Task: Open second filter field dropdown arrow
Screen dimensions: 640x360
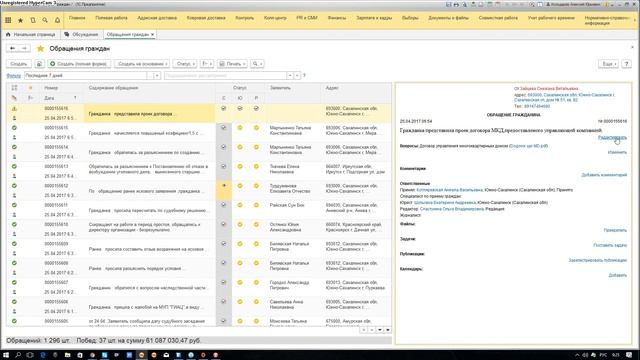Action: click(290, 76)
